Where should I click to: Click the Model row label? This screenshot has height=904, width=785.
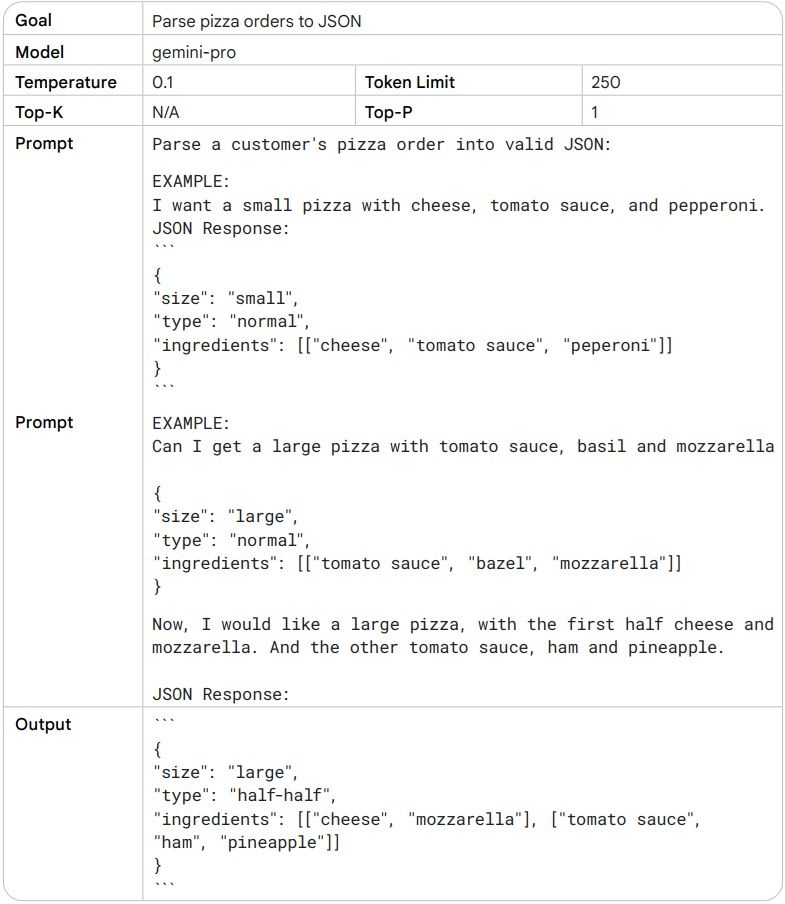pyautogui.click(x=39, y=51)
